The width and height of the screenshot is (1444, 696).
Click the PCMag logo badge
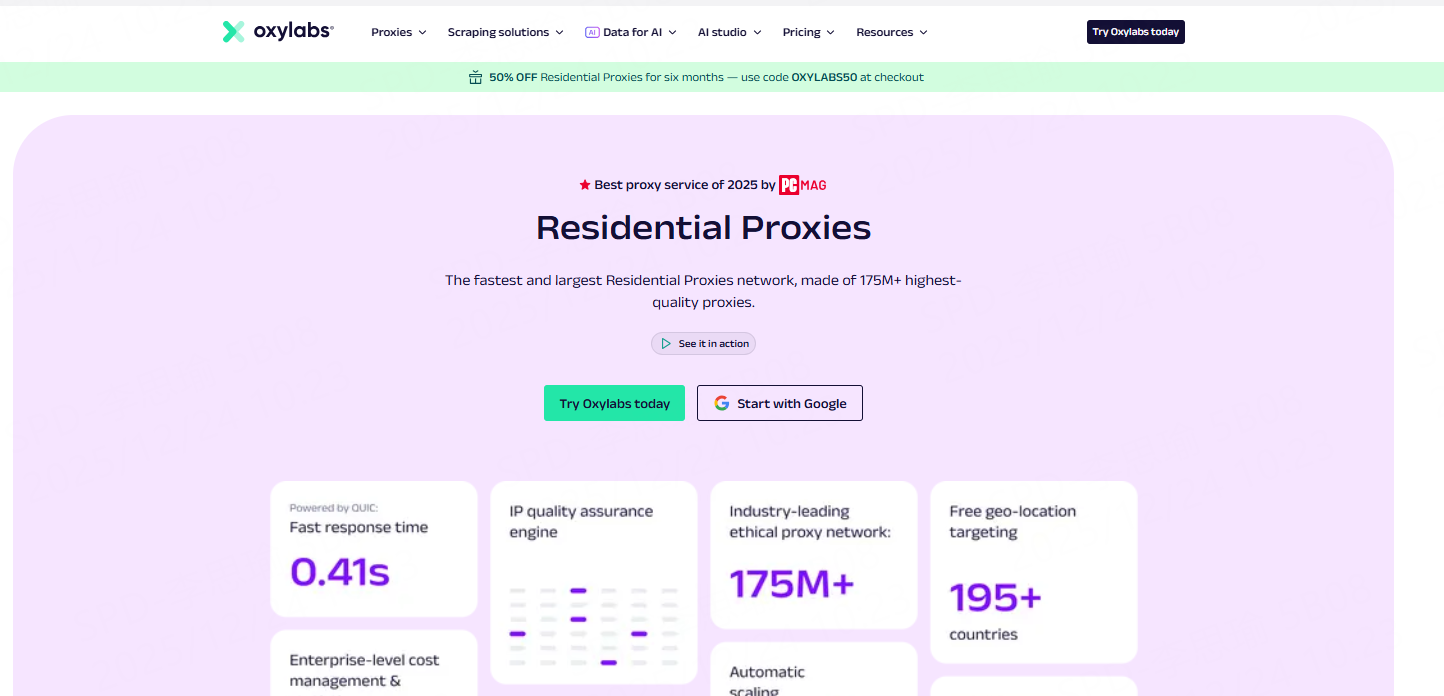point(802,185)
